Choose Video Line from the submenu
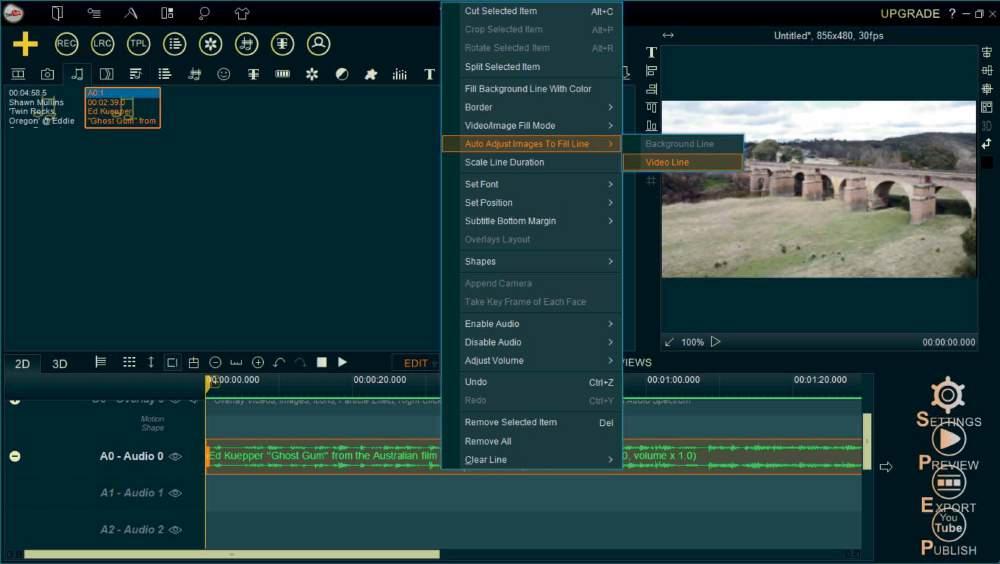This screenshot has width=1000, height=564. click(667, 162)
